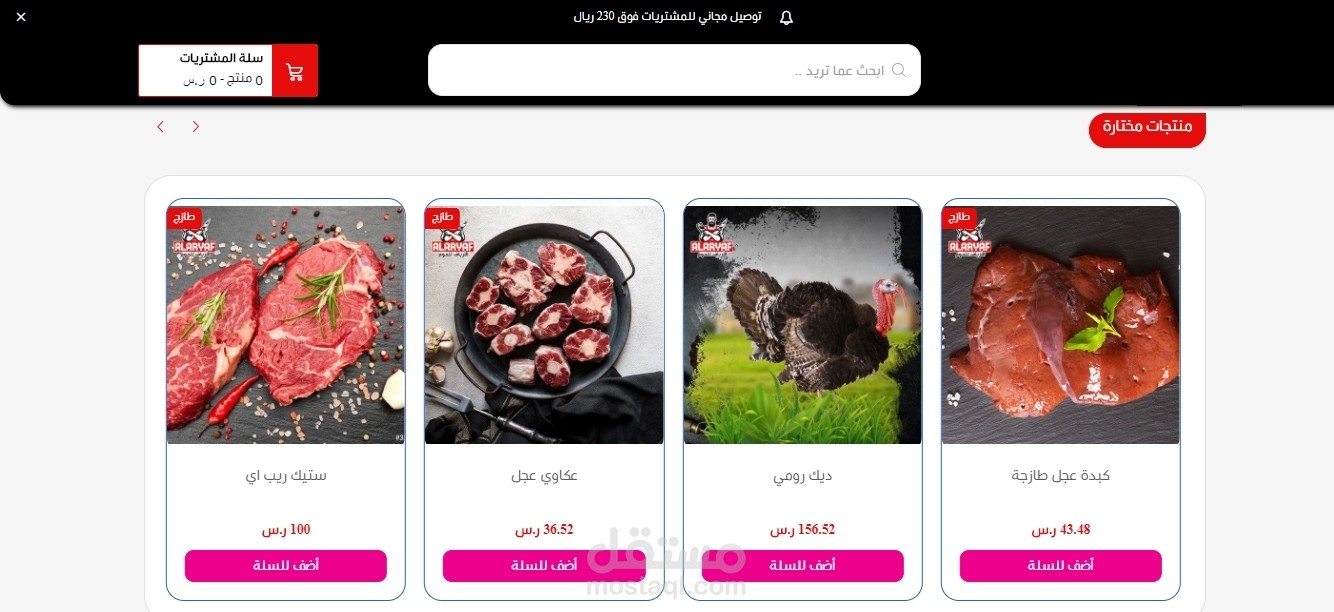
Task: Add كبدة عجل طازجة to cart
Action: (1061, 565)
